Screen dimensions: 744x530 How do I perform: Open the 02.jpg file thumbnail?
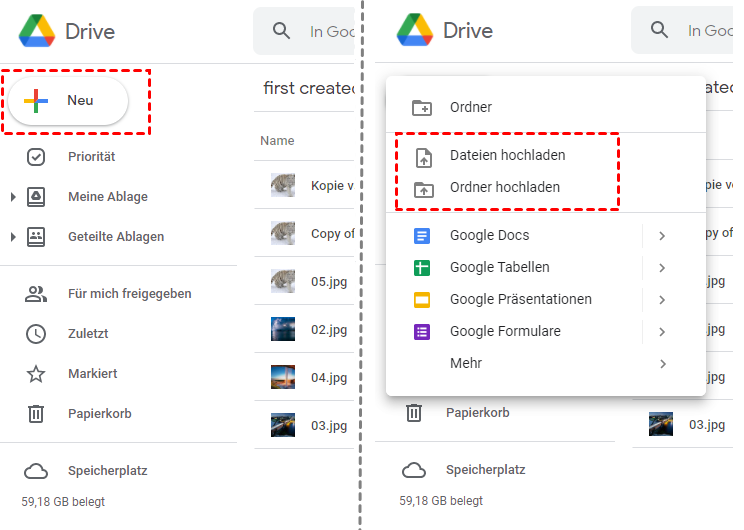(x=283, y=329)
